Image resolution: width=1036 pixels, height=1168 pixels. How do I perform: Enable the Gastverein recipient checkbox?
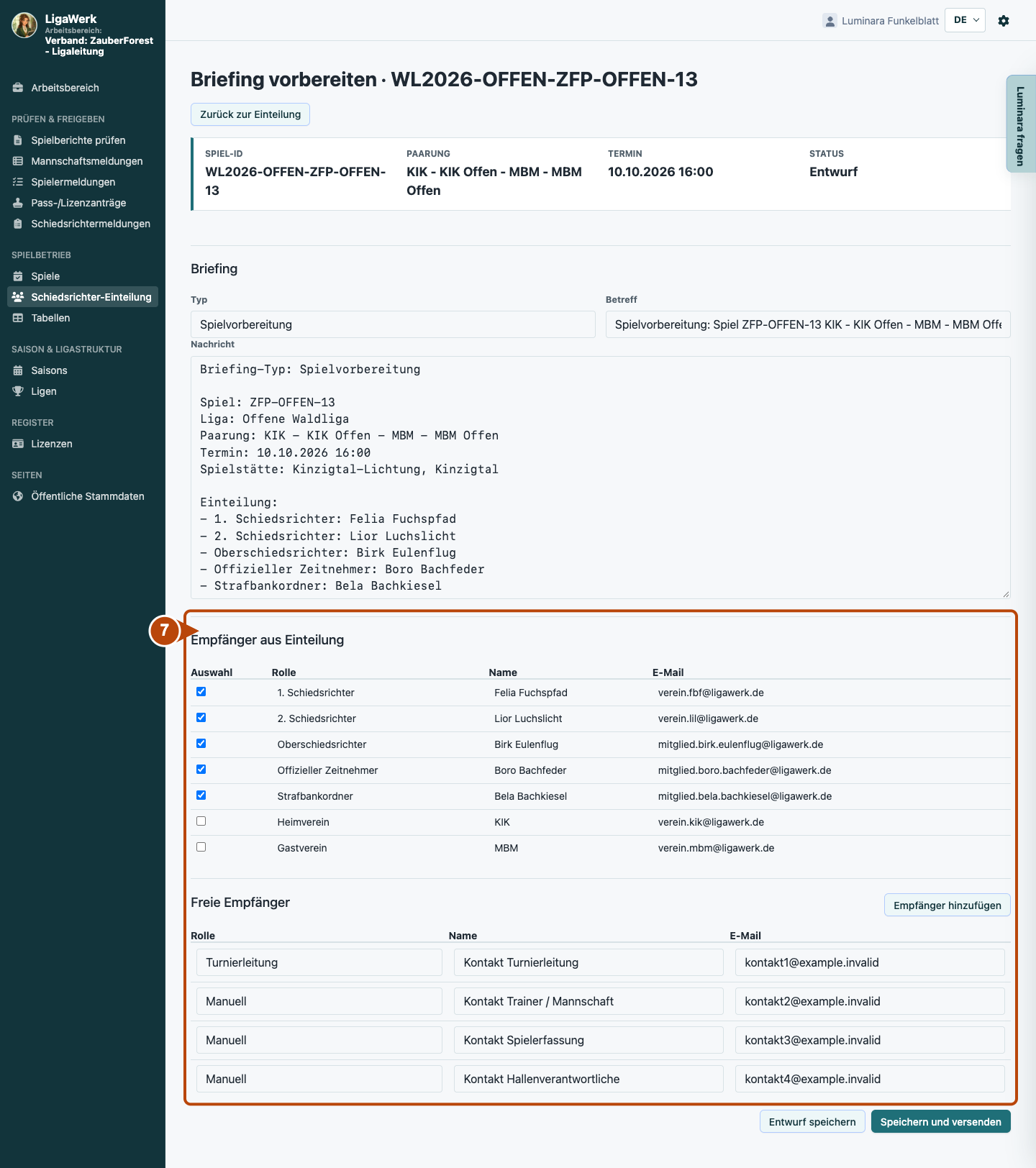click(201, 847)
